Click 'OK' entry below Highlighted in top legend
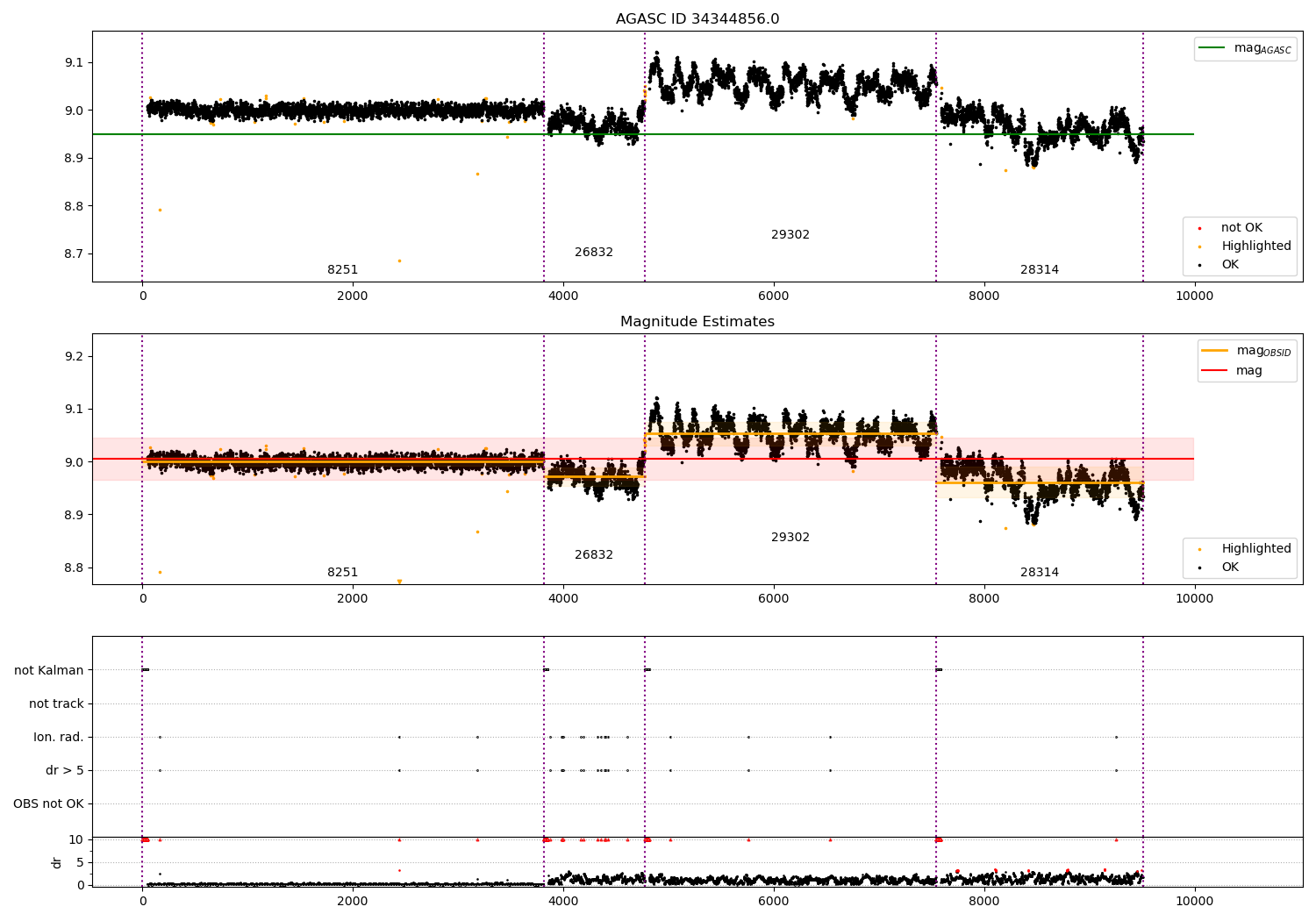The height and width of the screenshot is (921, 1316). 1230,265
